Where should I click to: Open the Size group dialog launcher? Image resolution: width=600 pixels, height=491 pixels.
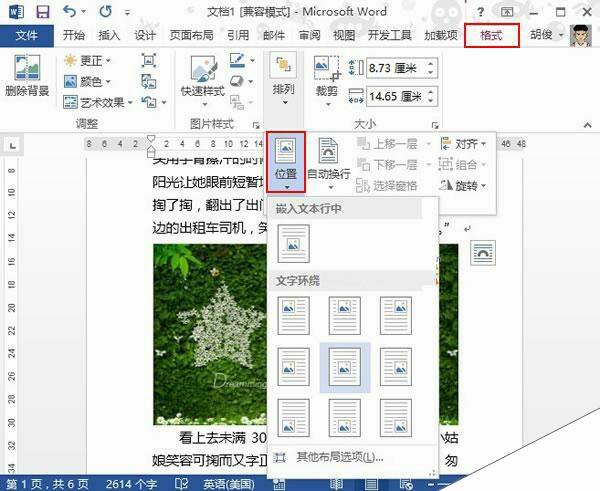point(435,125)
